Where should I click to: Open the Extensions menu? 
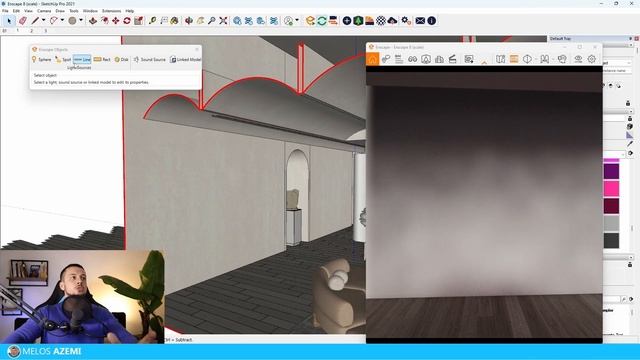tap(111, 11)
